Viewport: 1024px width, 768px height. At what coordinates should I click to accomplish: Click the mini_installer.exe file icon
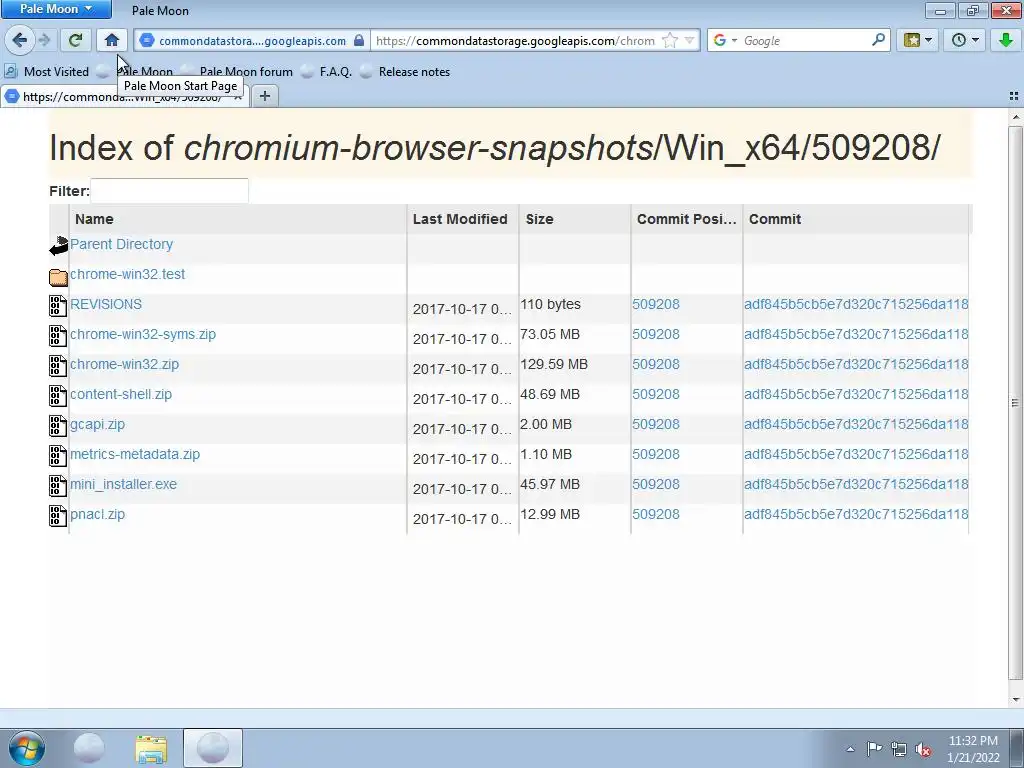click(x=58, y=486)
